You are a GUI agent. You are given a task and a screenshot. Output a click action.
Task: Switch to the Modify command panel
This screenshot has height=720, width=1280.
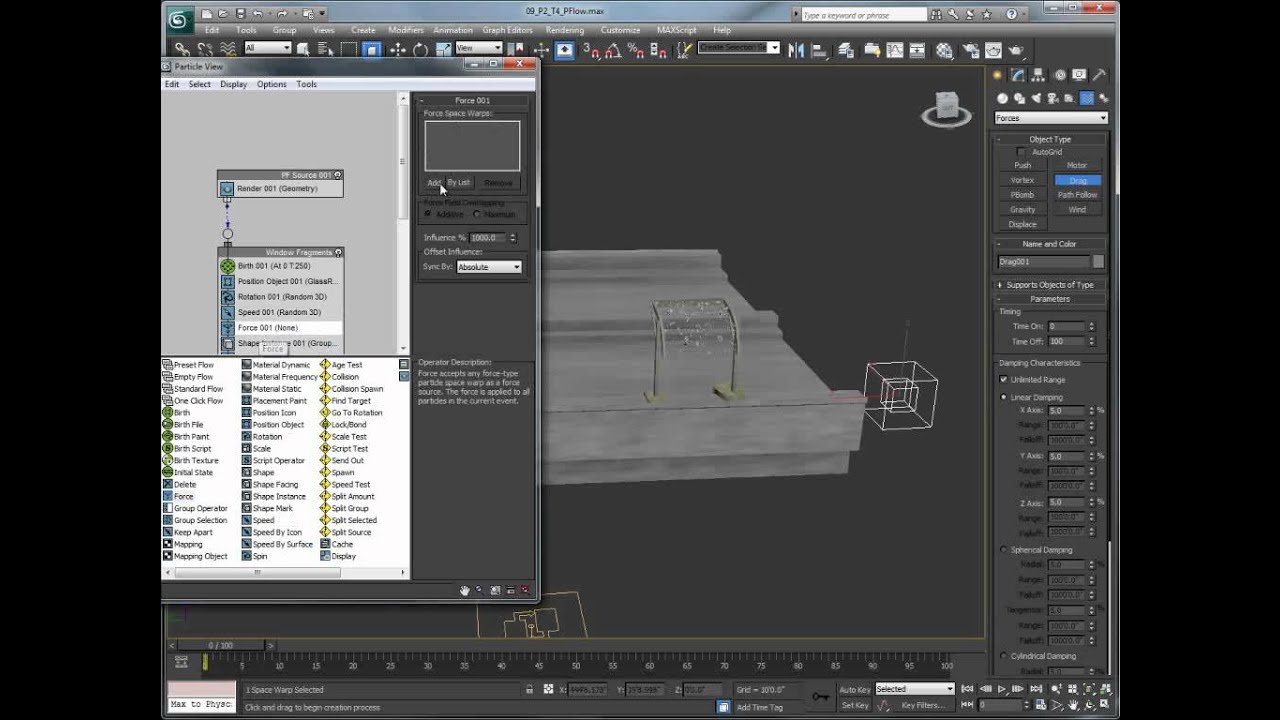(x=1018, y=75)
